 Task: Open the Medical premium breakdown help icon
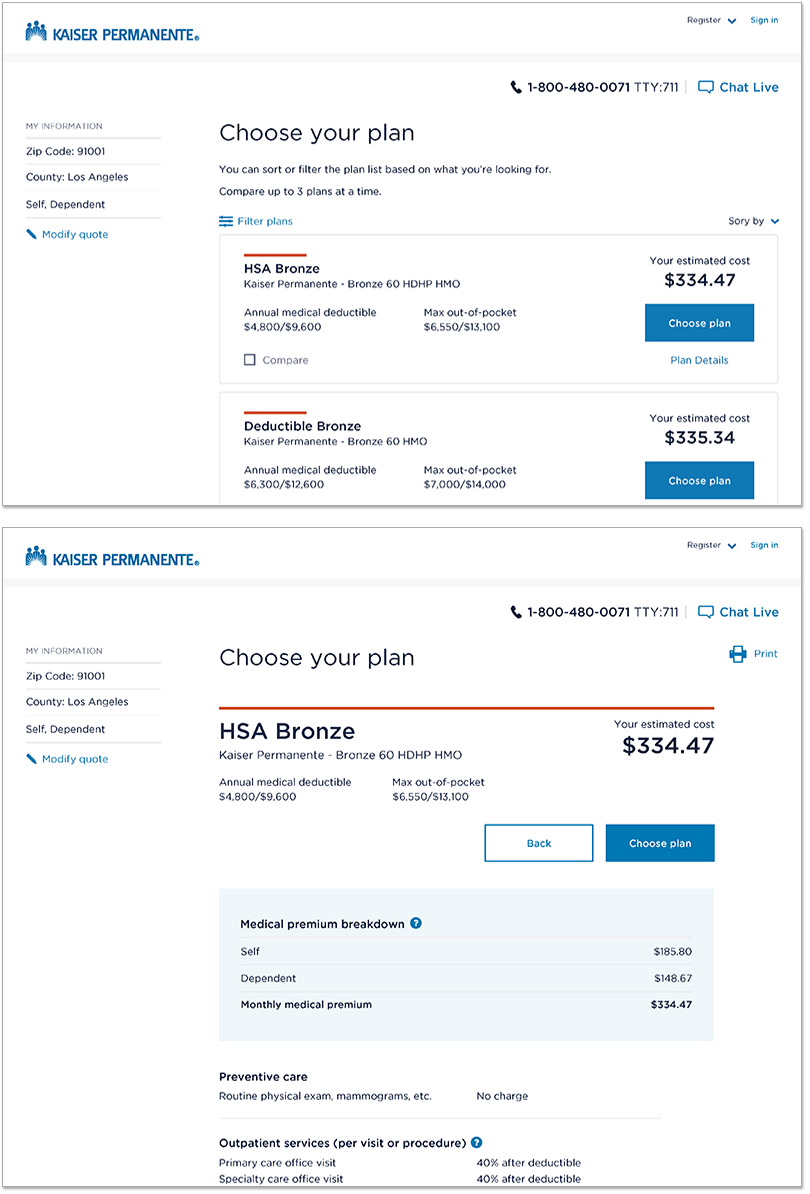416,924
